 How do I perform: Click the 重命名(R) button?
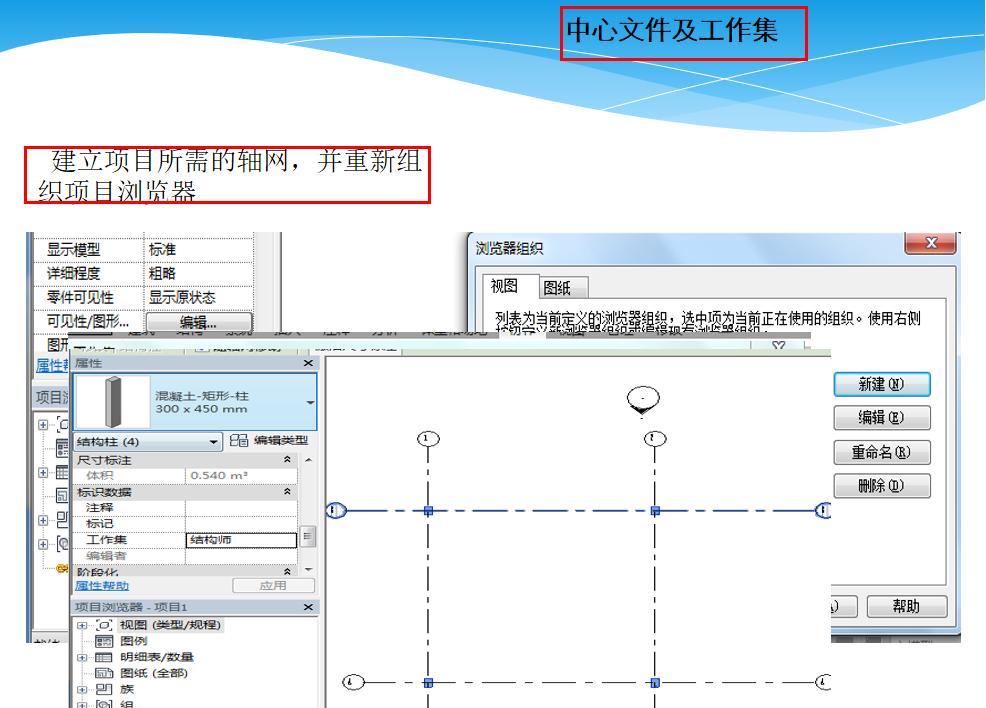[883, 451]
